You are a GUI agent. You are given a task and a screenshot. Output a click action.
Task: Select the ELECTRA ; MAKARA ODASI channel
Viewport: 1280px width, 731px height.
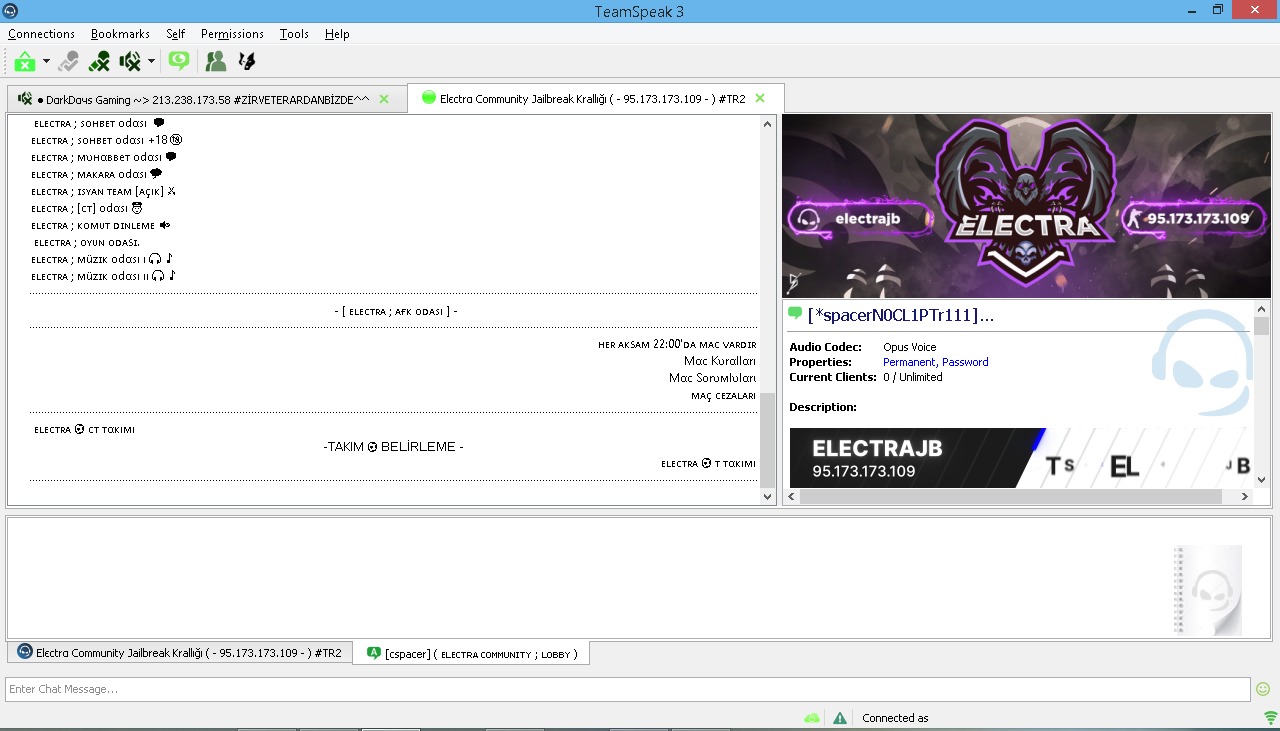[96, 175]
